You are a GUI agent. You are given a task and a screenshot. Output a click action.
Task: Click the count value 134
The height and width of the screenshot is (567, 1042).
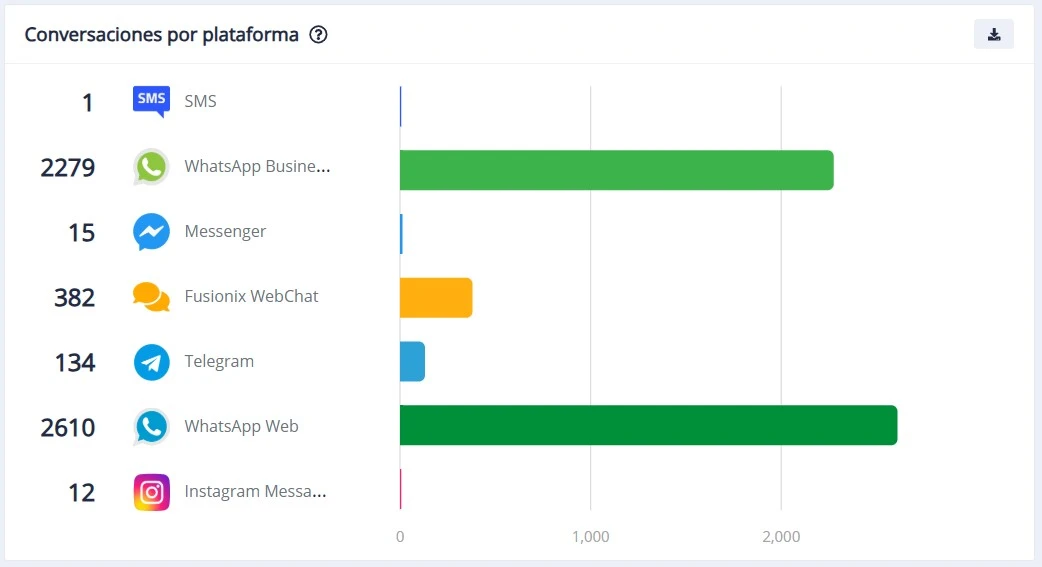(75, 363)
